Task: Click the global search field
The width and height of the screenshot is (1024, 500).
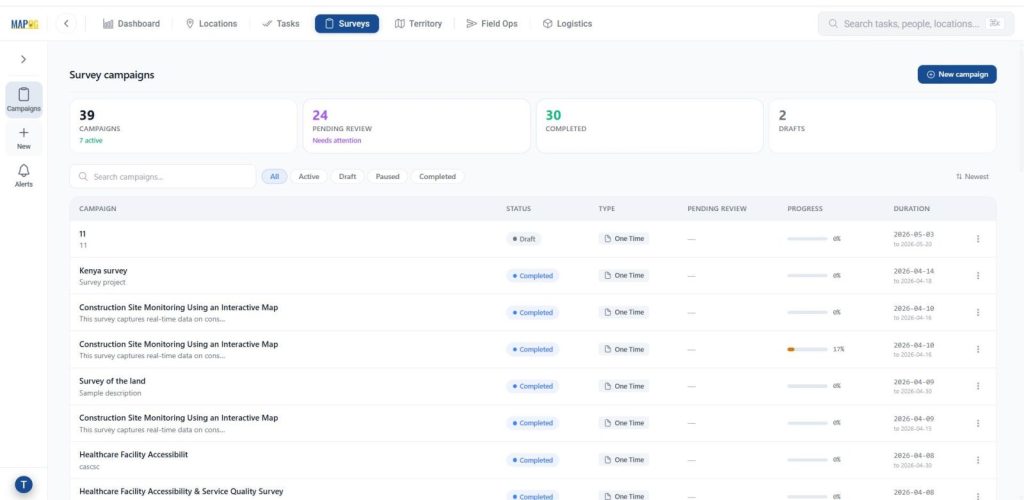Action: (x=916, y=23)
